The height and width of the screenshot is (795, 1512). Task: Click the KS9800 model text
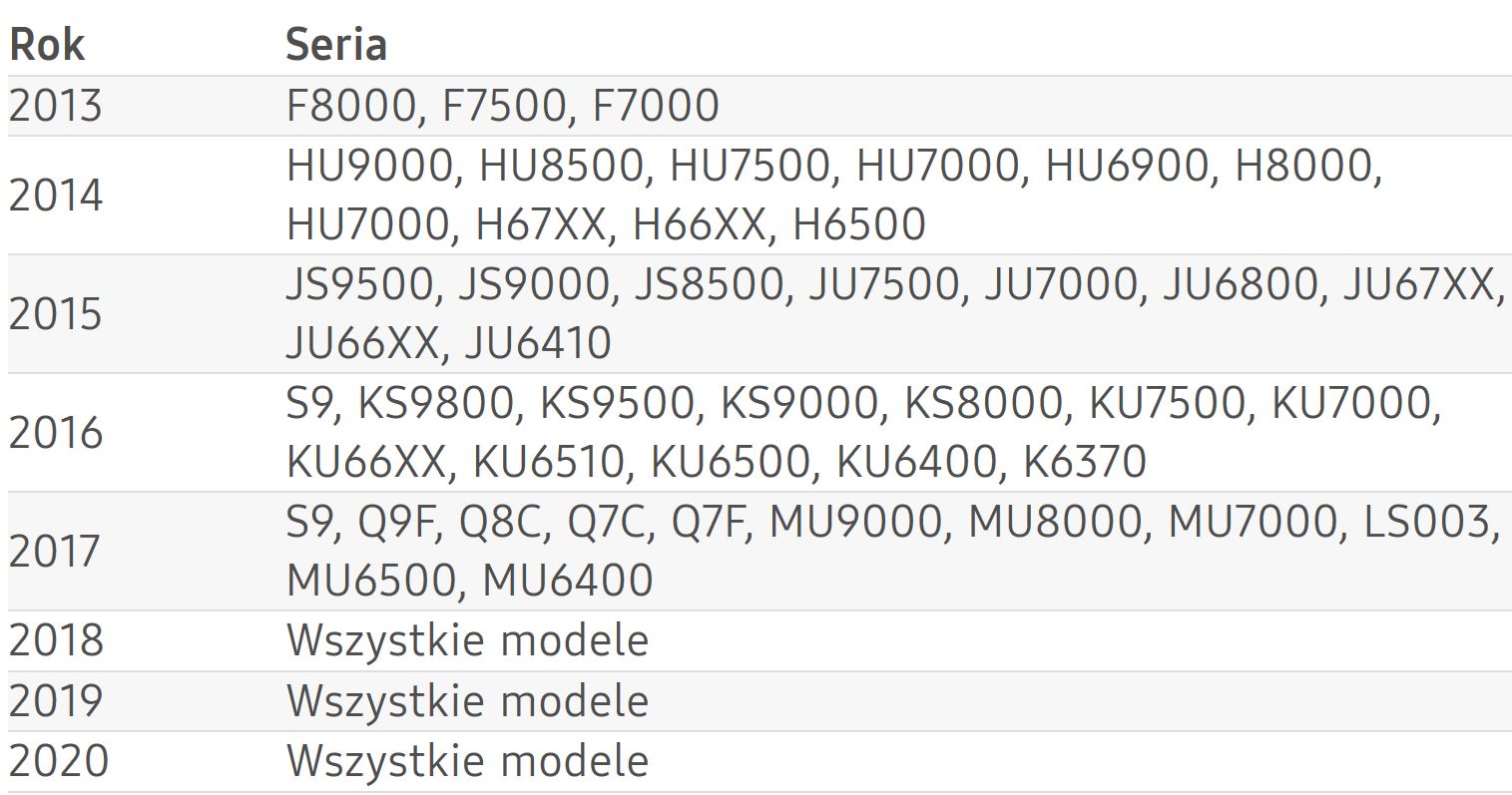pos(440,404)
